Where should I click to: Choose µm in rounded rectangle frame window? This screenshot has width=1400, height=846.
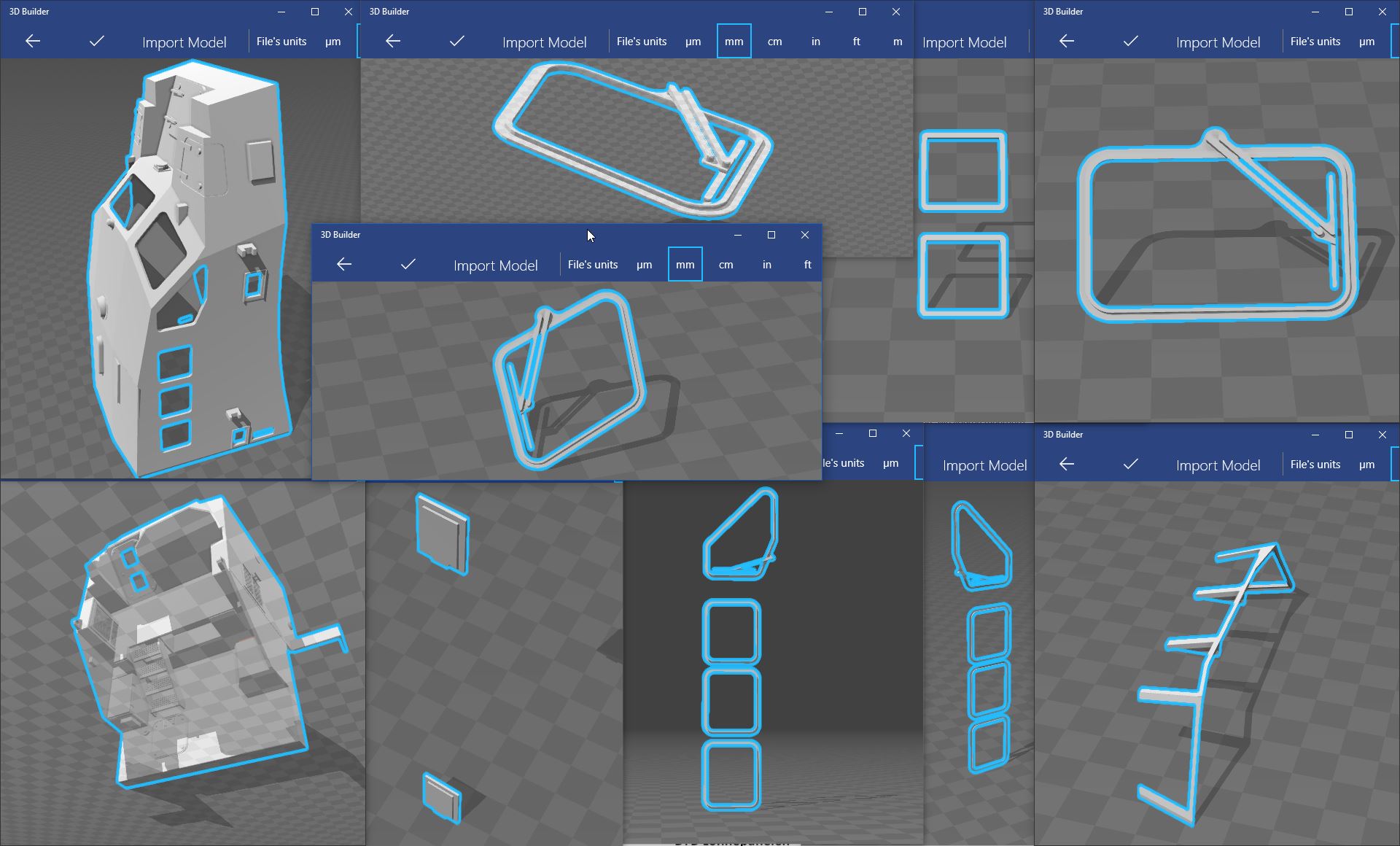[x=1367, y=42]
